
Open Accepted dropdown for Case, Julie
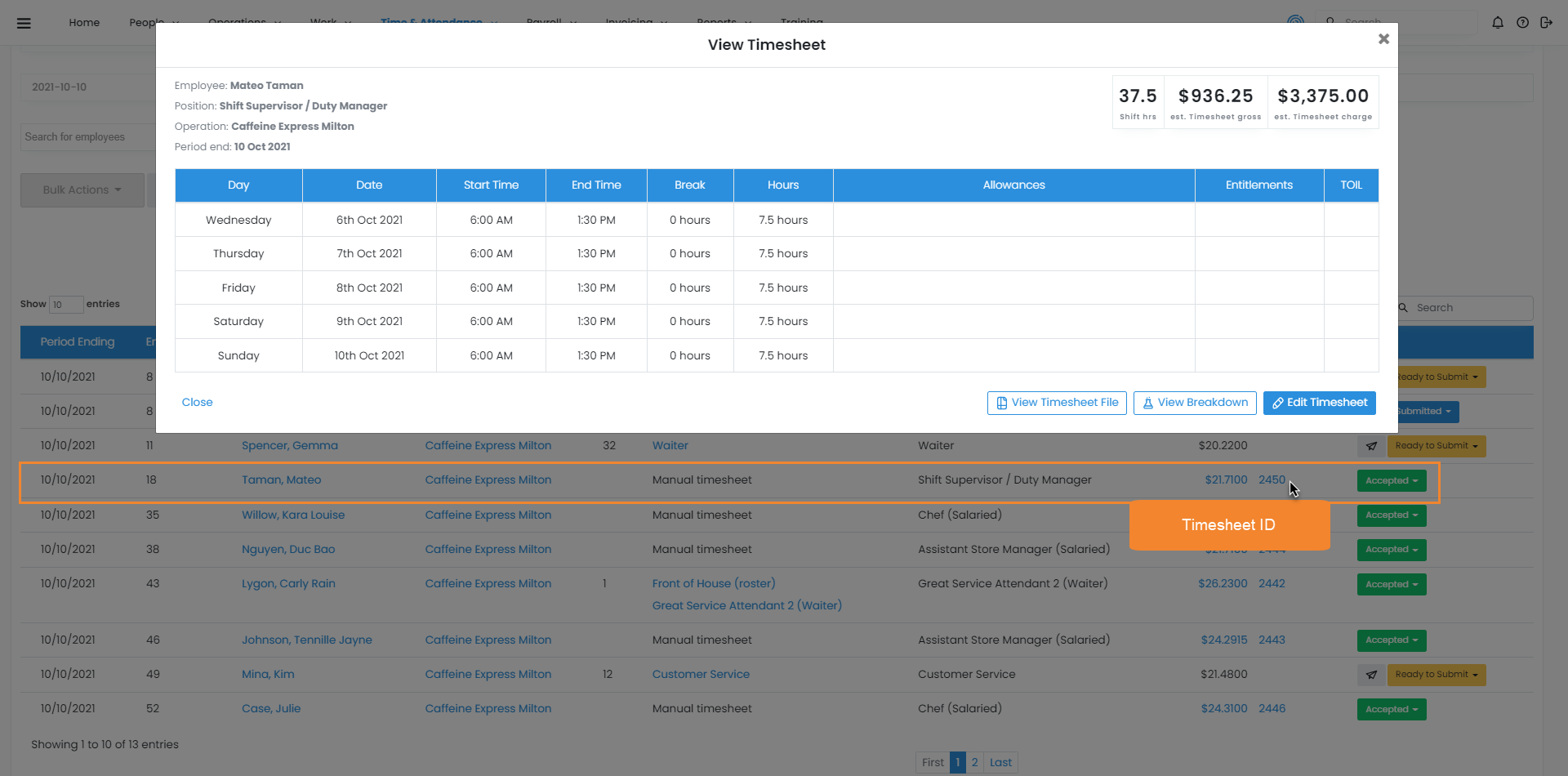(x=1392, y=709)
